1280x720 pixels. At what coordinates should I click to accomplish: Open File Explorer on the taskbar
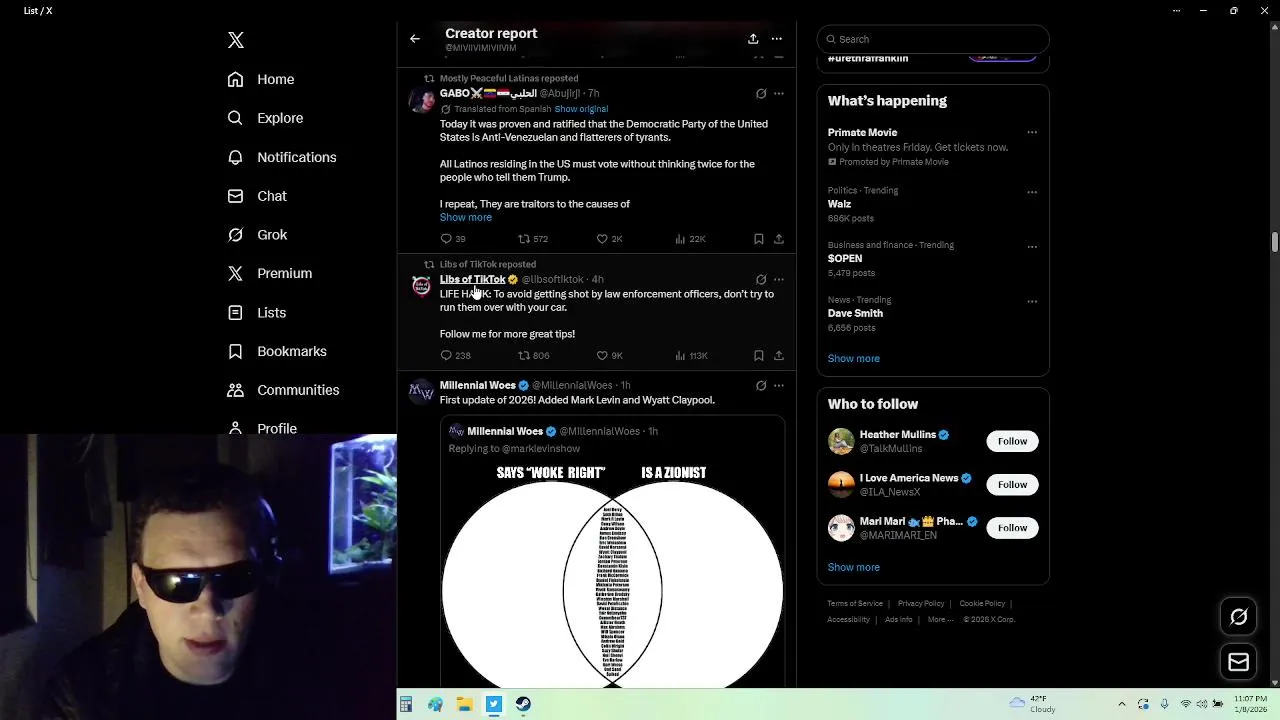coord(464,704)
